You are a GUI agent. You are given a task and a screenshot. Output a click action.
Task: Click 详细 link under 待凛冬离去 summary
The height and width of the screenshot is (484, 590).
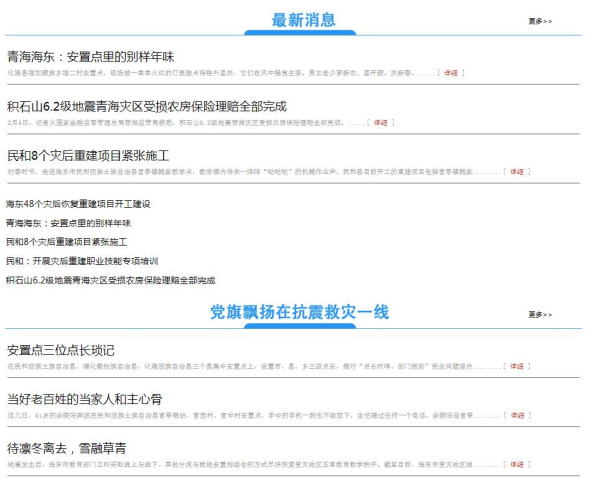(517, 464)
